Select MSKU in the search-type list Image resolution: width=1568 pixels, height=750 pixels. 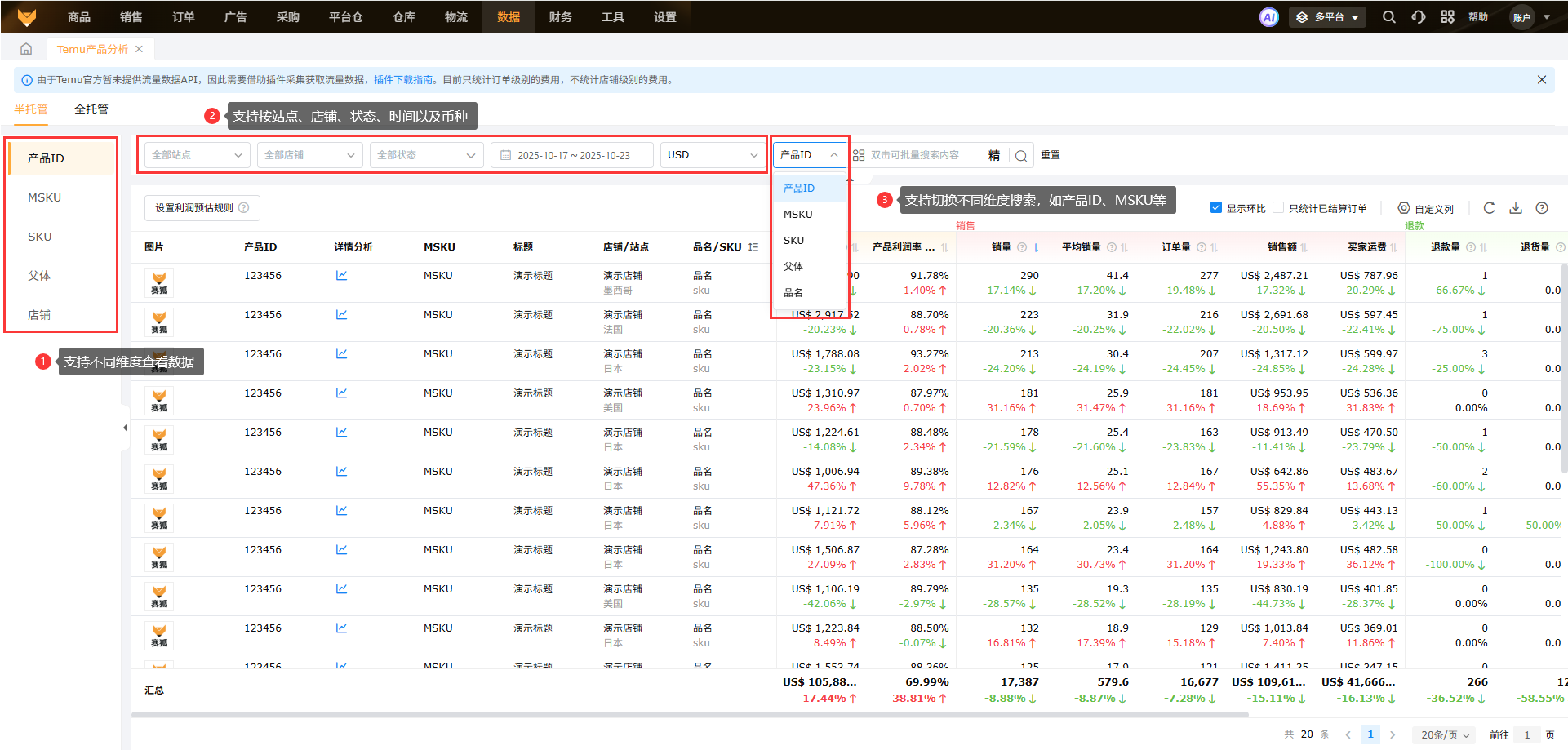pos(797,215)
